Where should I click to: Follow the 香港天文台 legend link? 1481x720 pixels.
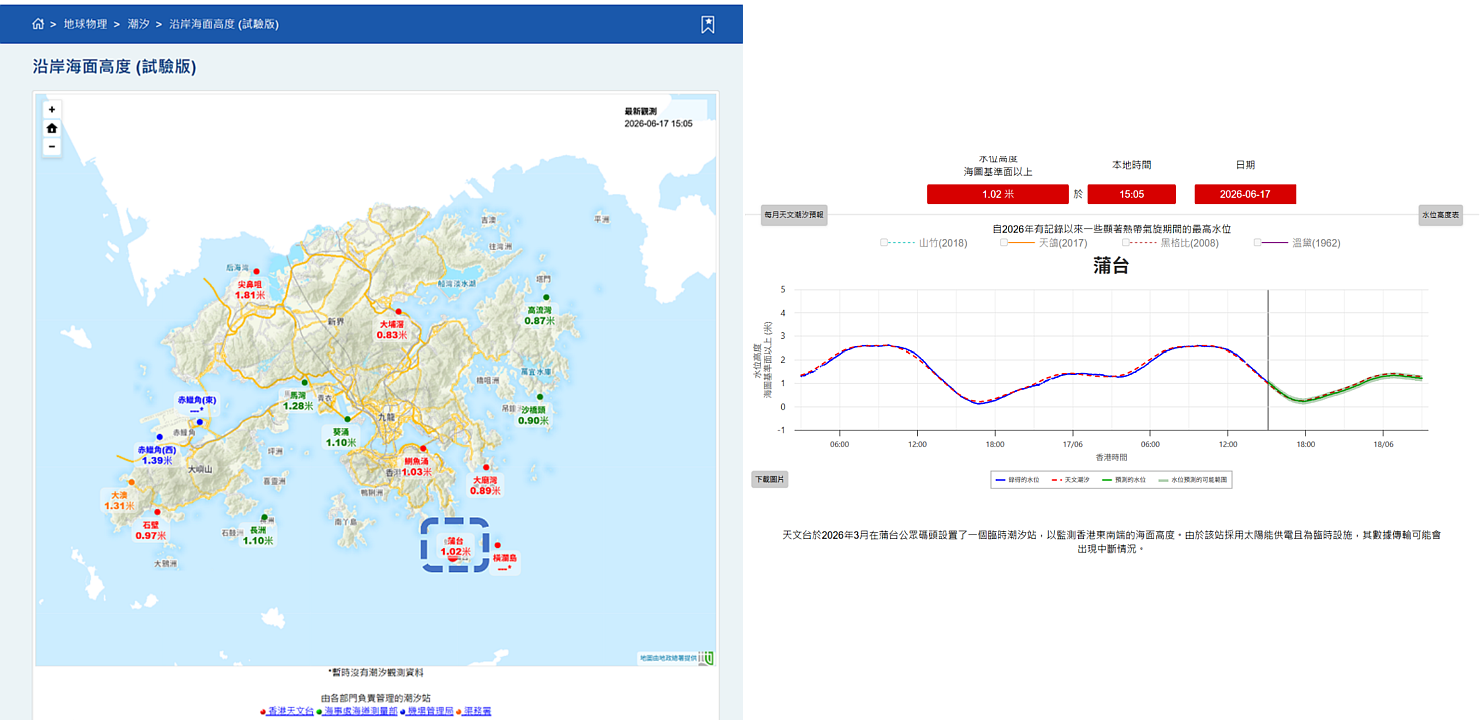[x=289, y=711]
